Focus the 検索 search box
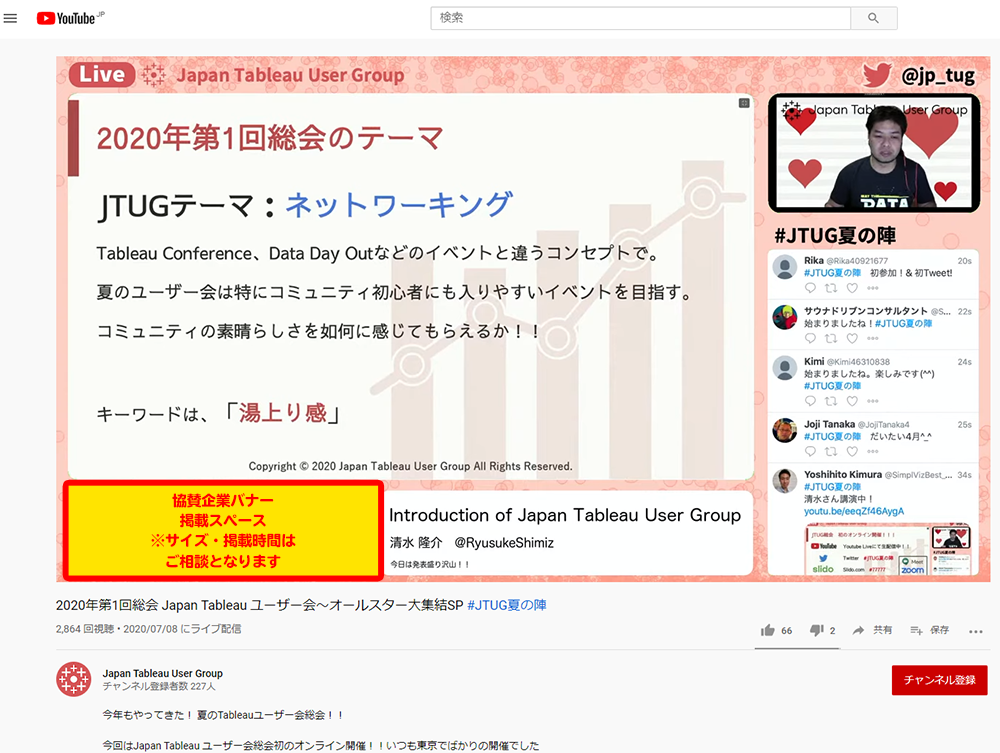Screen dimensions: 1000x753 pyautogui.click(x=640, y=18)
